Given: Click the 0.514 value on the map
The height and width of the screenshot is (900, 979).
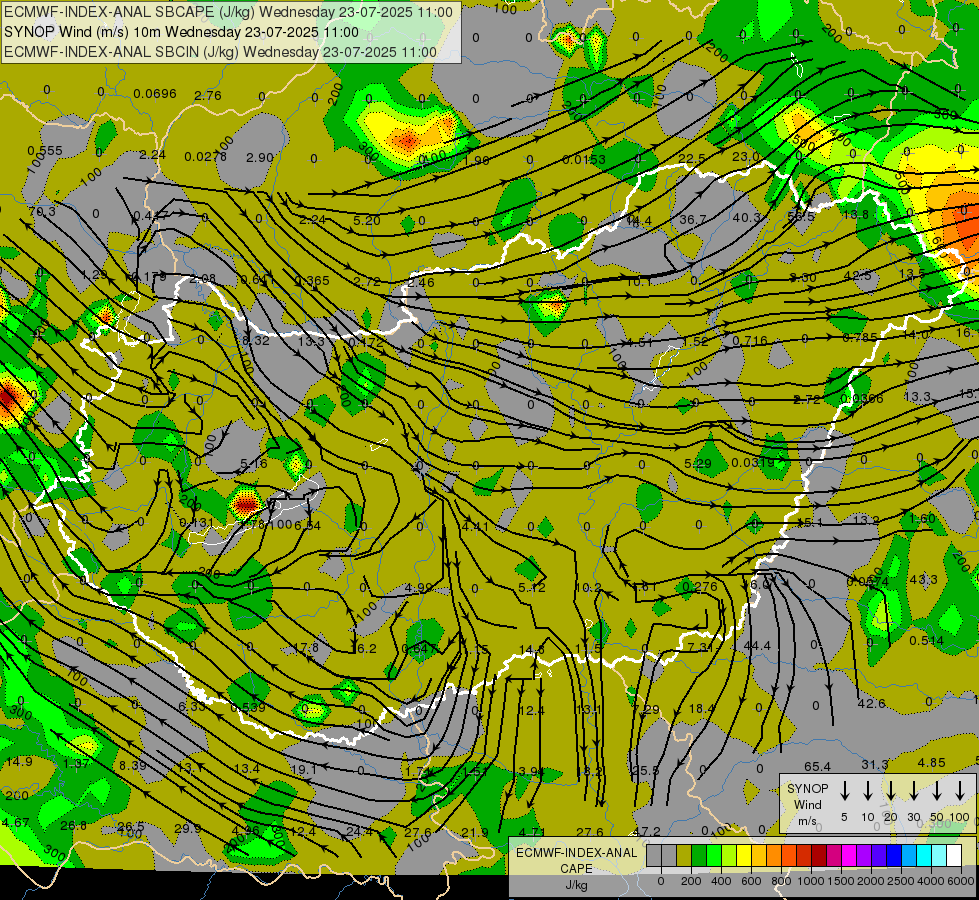Looking at the screenshot, I should click(927, 641).
